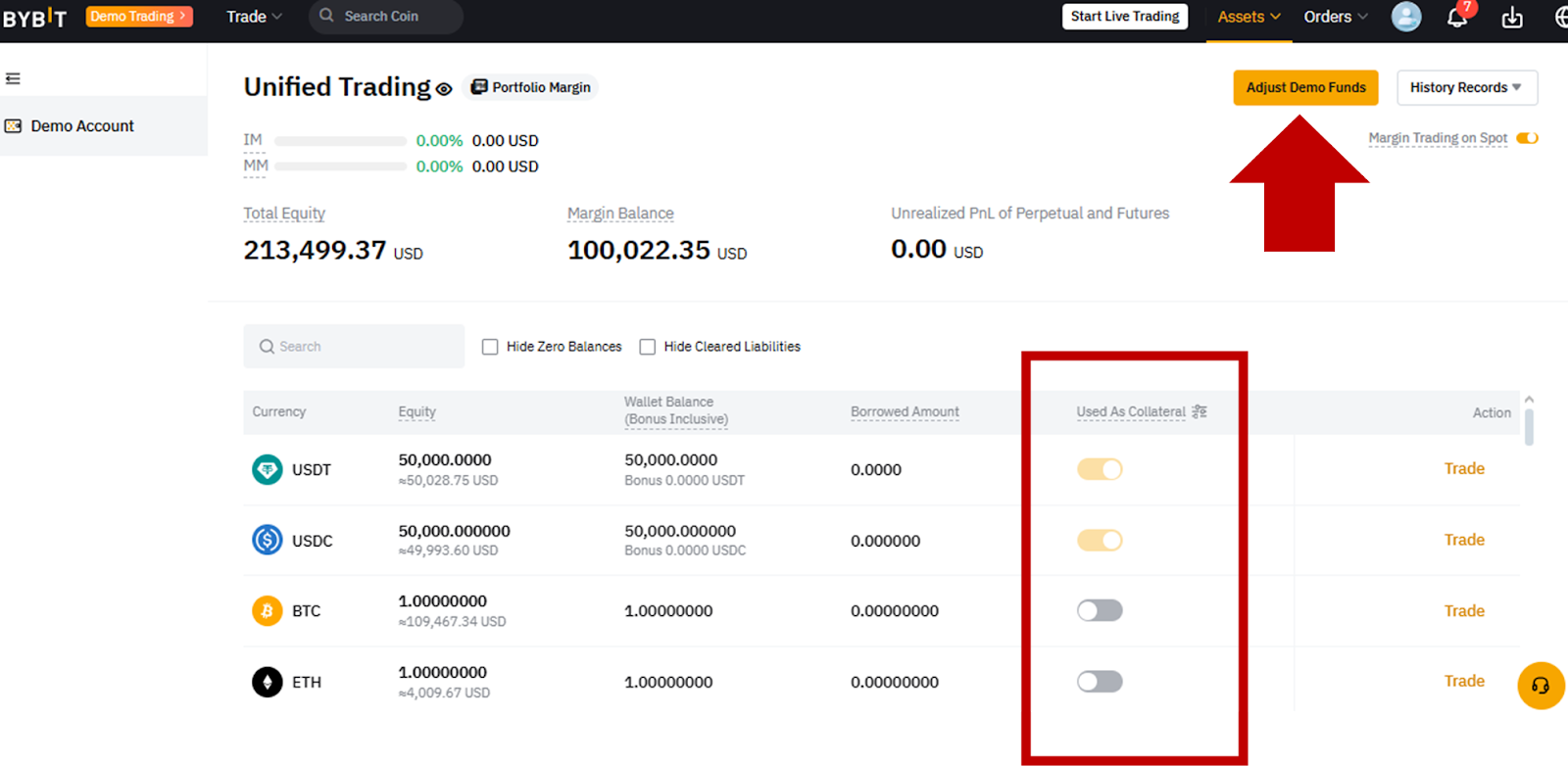This screenshot has height=766, width=1568.
Task: Click Used As Collateral header
Action: 1131,412
